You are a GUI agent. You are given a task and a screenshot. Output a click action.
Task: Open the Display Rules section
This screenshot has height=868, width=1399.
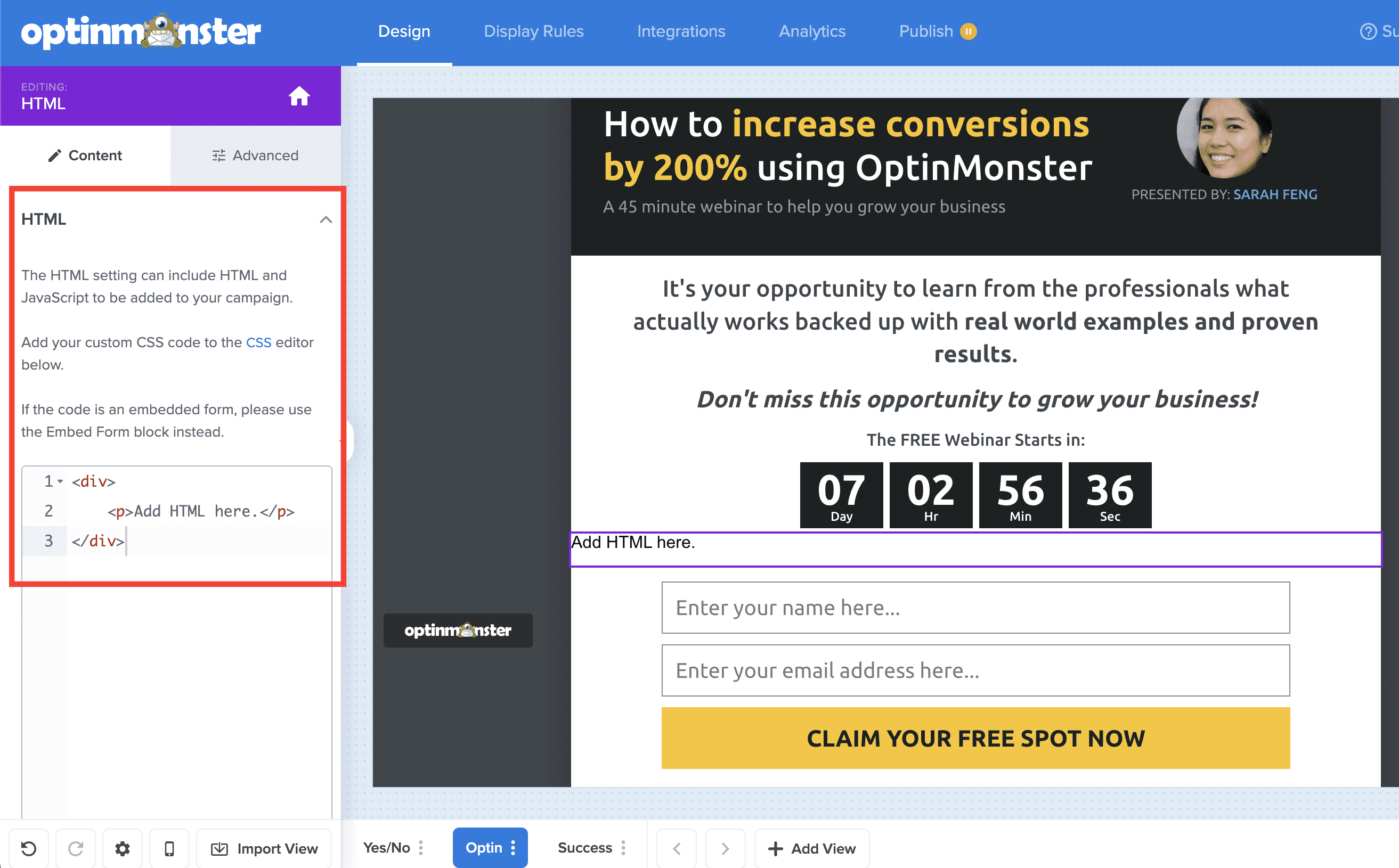pyautogui.click(x=533, y=31)
